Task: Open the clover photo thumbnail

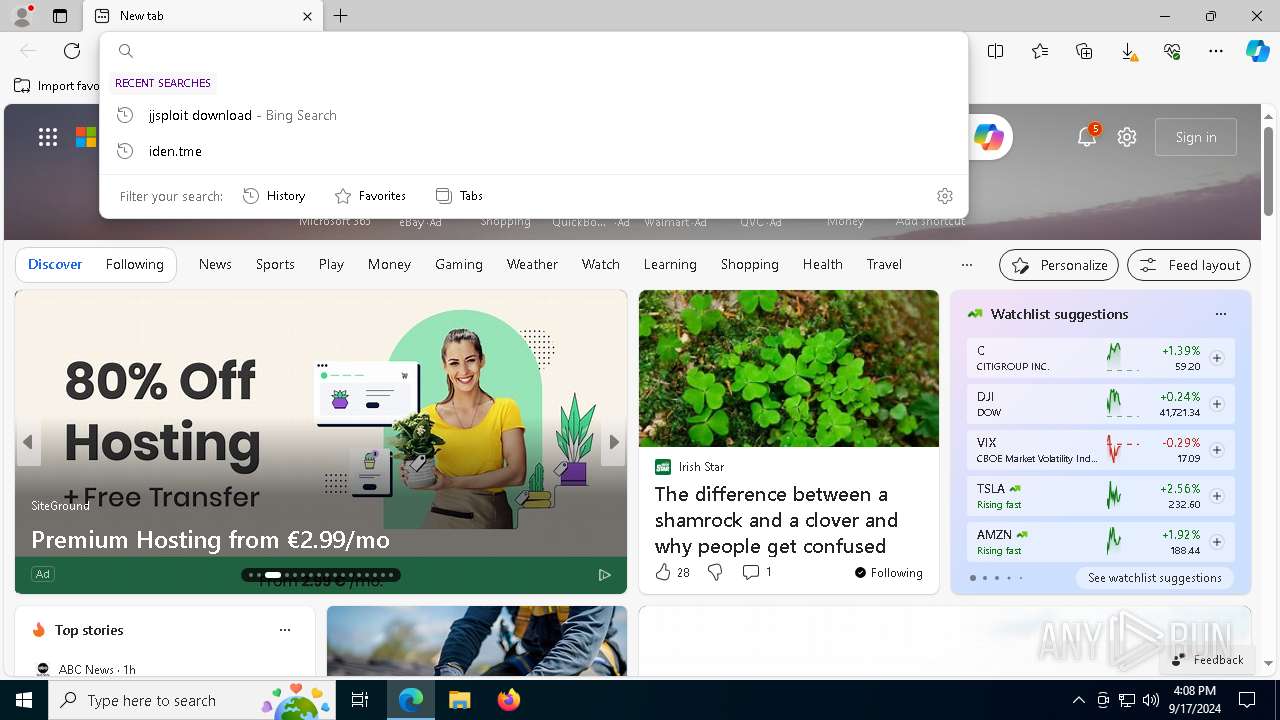Action: [x=789, y=368]
